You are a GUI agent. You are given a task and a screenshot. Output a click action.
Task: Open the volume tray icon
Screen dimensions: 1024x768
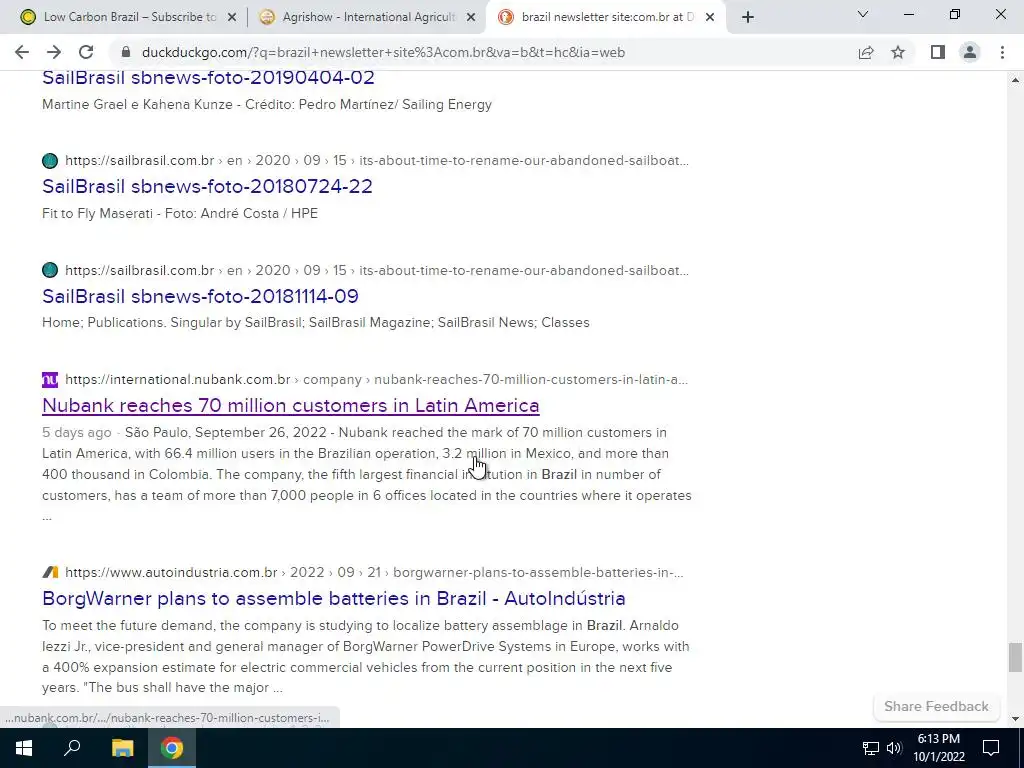(895, 748)
